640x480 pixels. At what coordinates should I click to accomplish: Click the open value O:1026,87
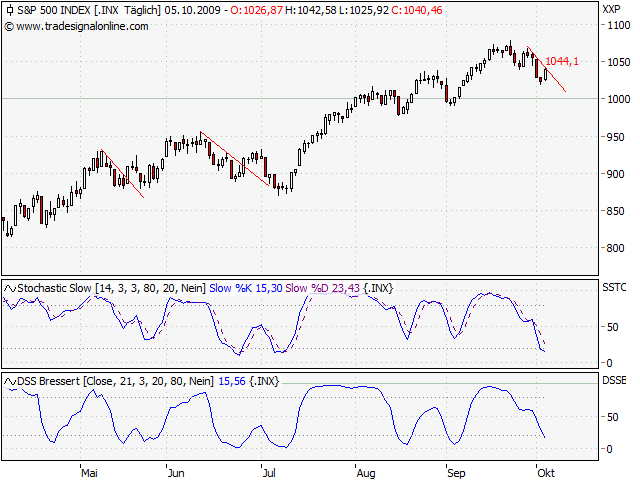point(256,10)
